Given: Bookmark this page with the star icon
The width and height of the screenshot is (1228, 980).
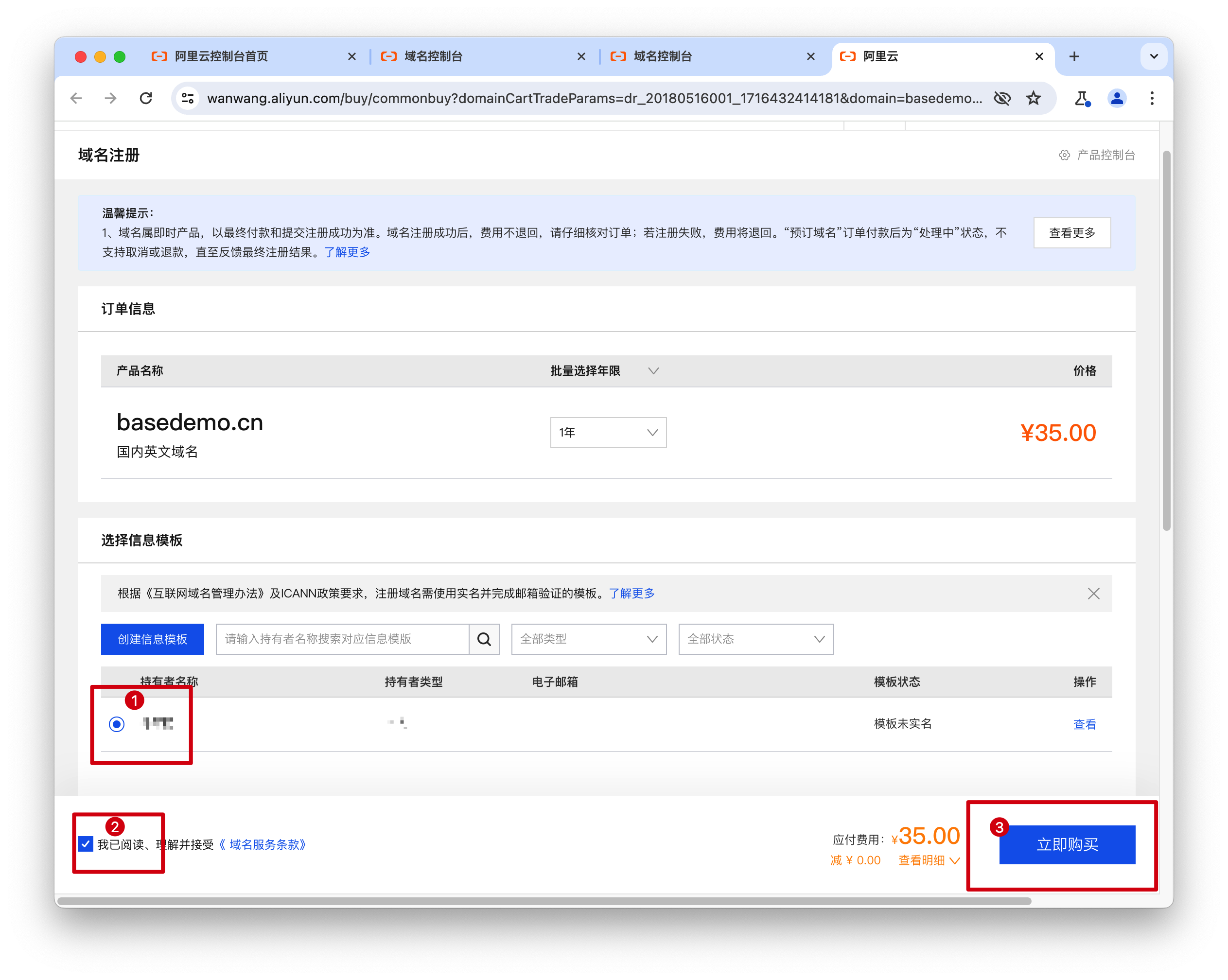Looking at the screenshot, I should 1034,99.
